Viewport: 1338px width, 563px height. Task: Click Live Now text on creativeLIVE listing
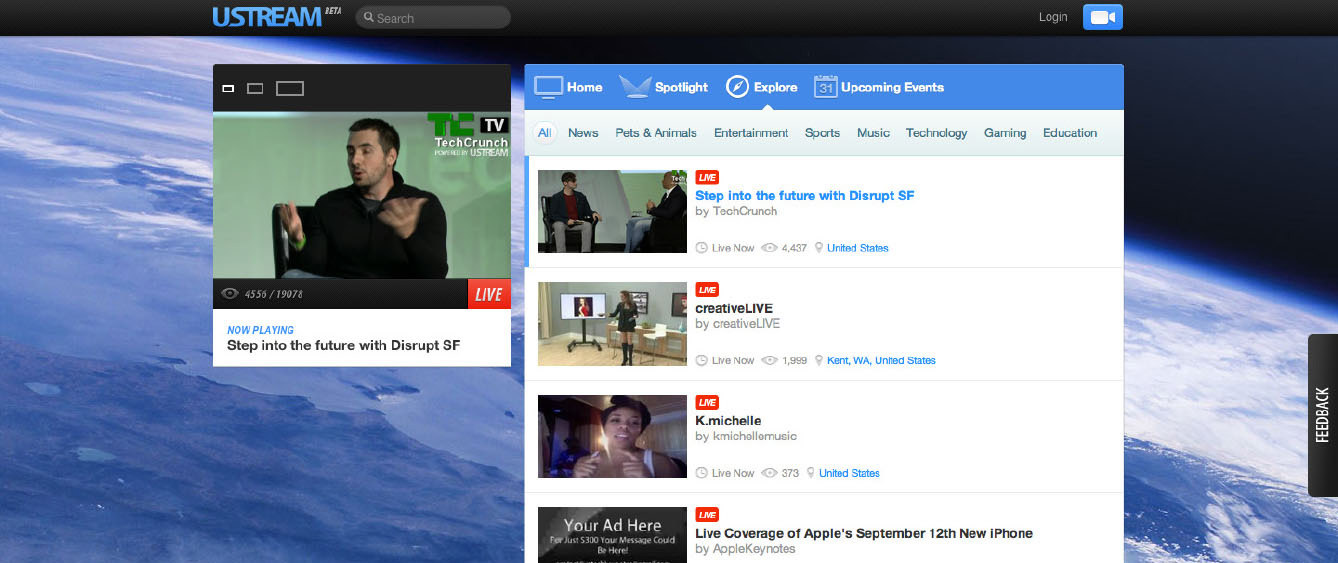pyautogui.click(x=733, y=360)
